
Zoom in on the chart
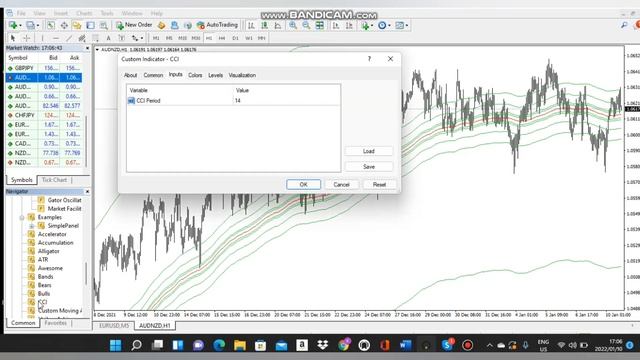[293, 25]
